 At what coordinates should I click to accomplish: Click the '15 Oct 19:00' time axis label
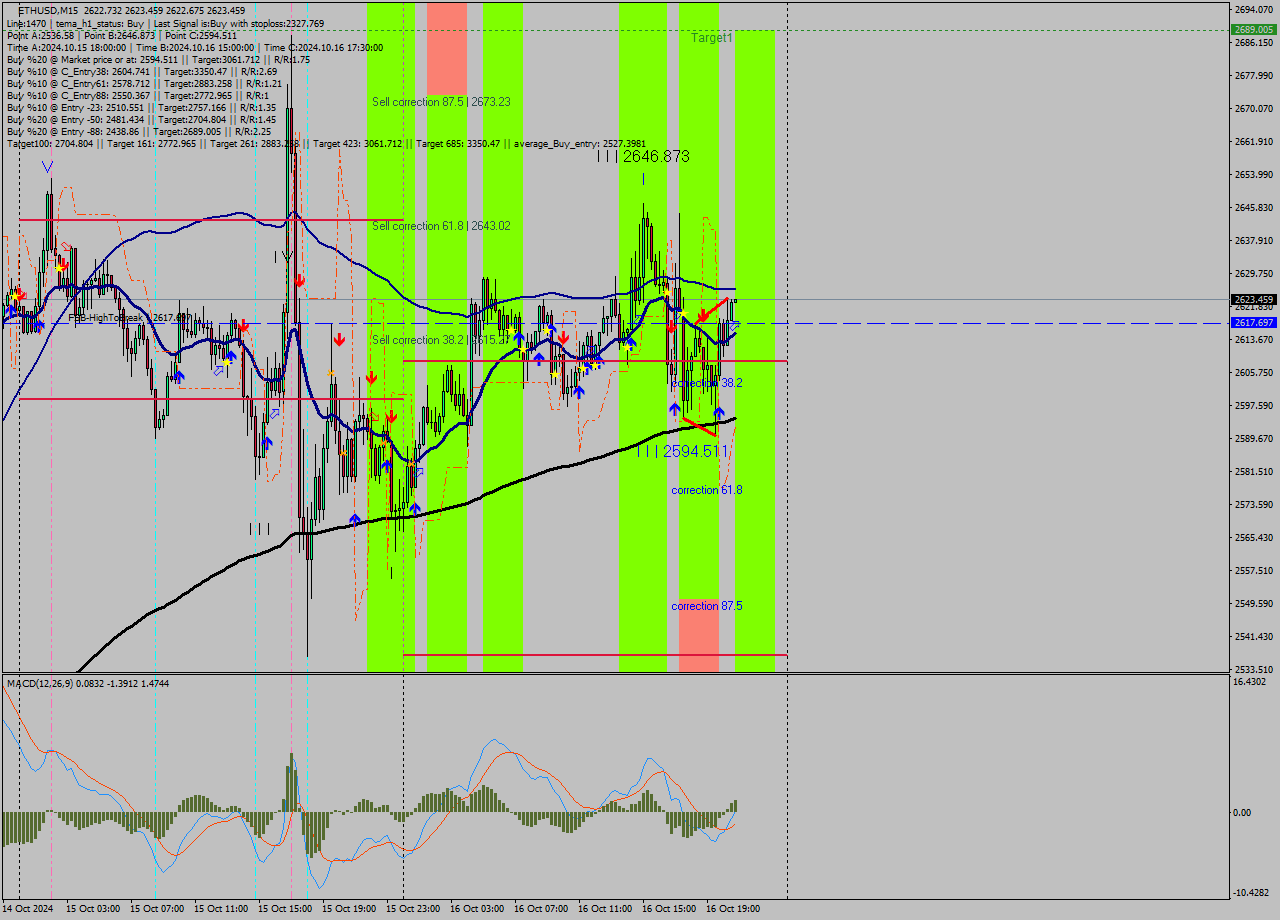point(350,909)
